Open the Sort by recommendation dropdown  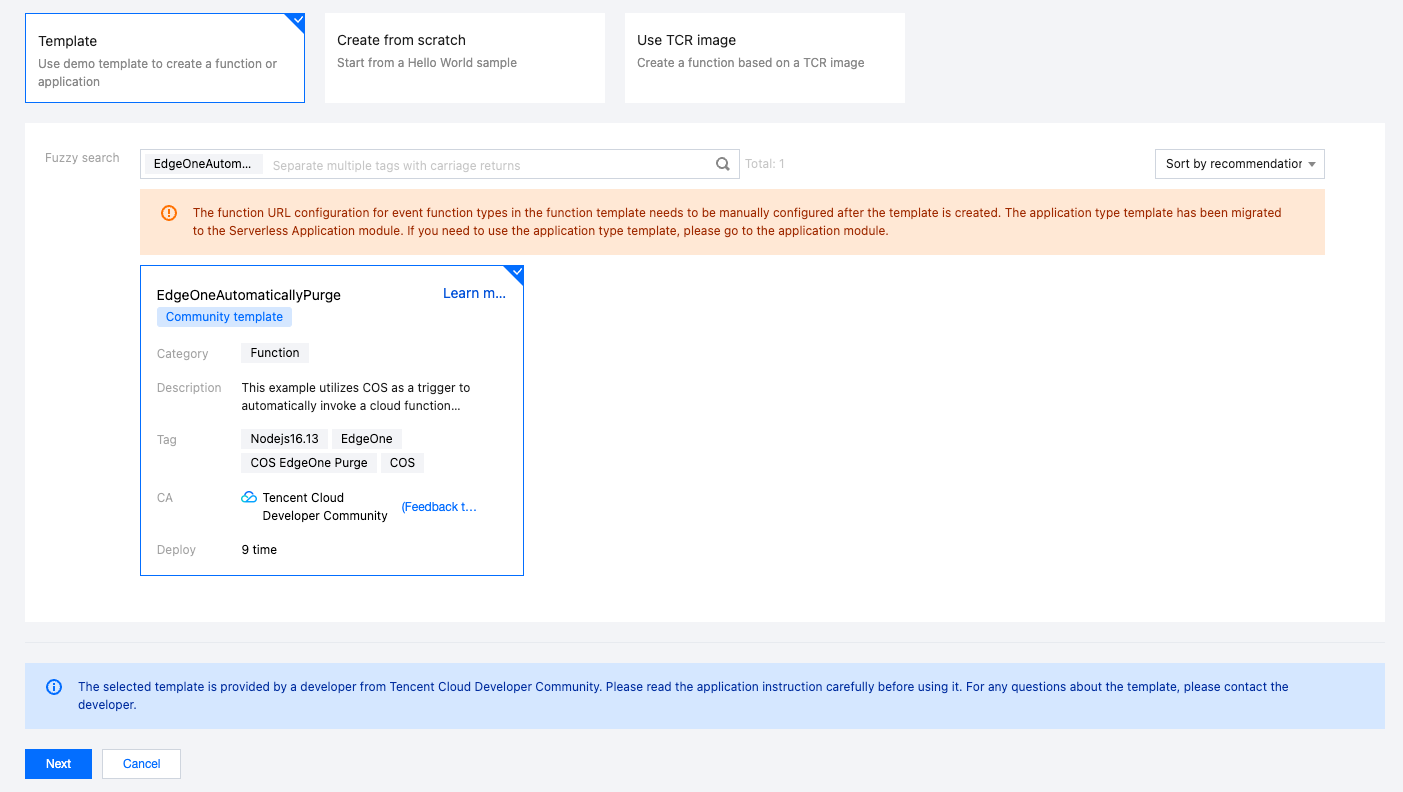[x=1239, y=164]
